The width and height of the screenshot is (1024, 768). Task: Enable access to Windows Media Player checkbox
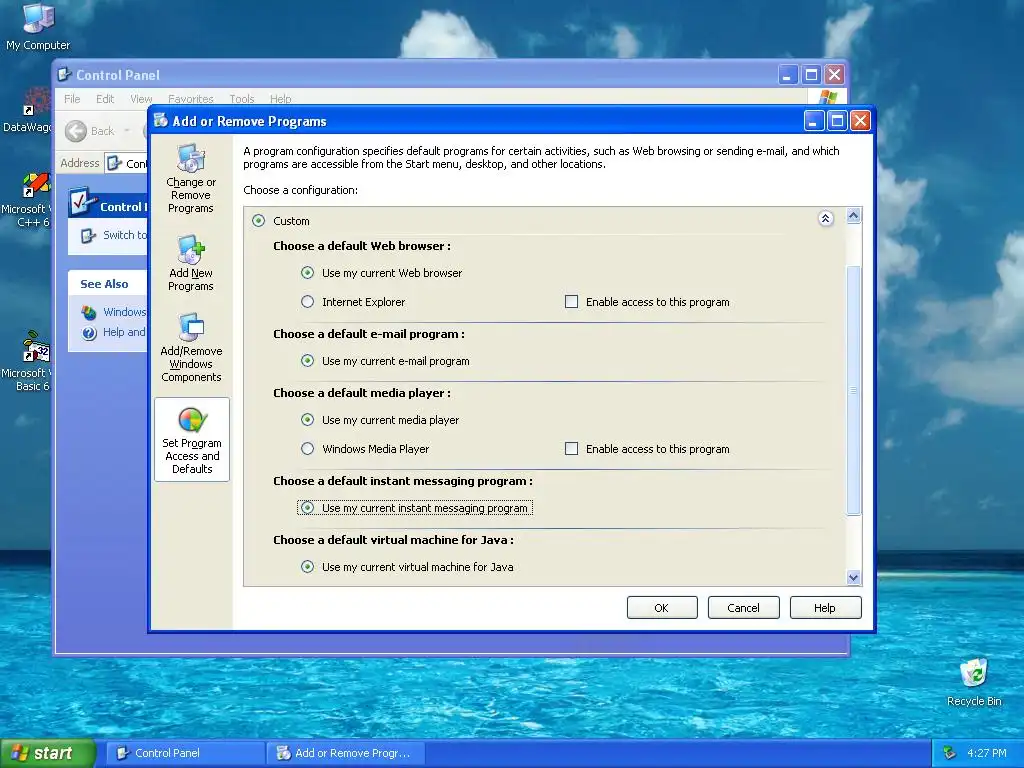(571, 449)
